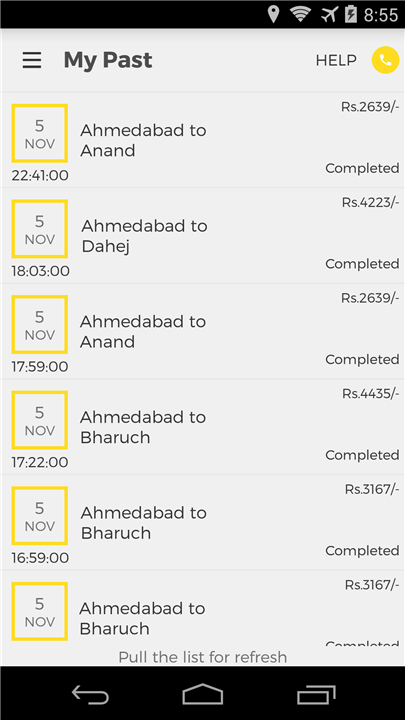Tap the airplane mode status icon
405x720 pixels.
coord(329,15)
